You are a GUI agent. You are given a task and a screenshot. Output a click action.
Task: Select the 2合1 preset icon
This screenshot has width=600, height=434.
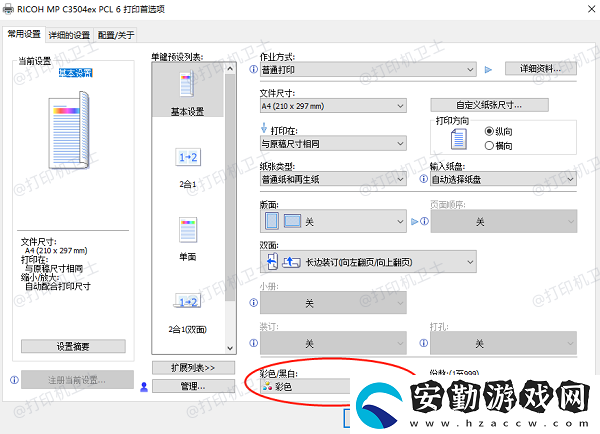(x=188, y=157)
